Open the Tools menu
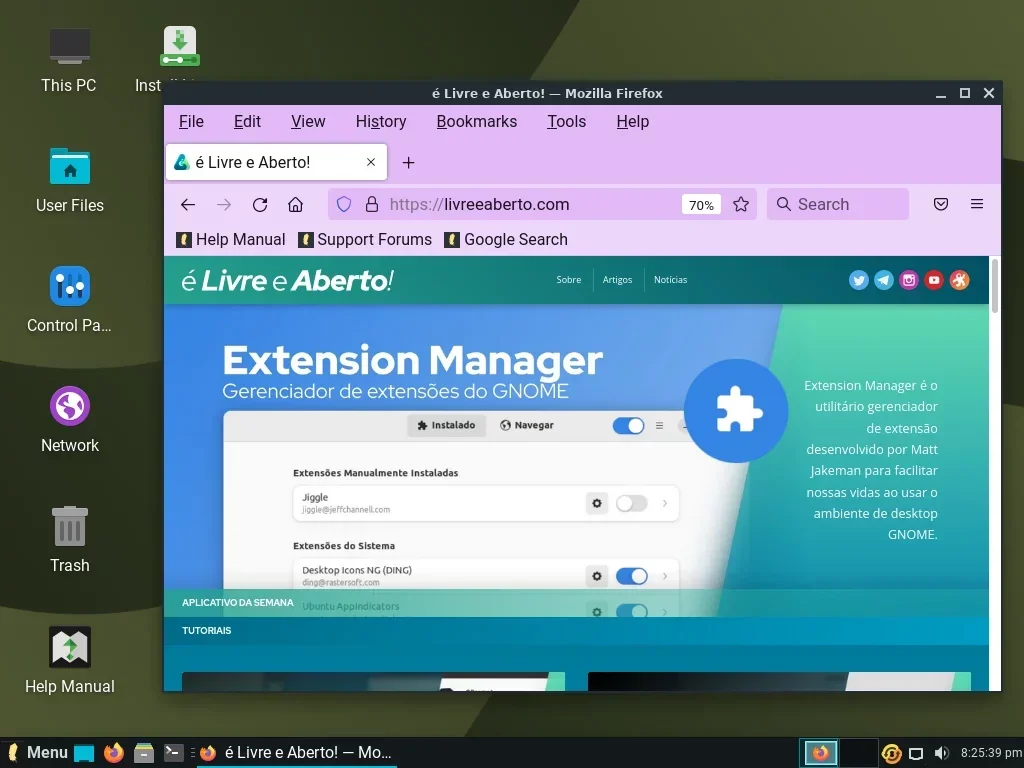This screenshot has width=1024, height=768. (x=566, y=121)
